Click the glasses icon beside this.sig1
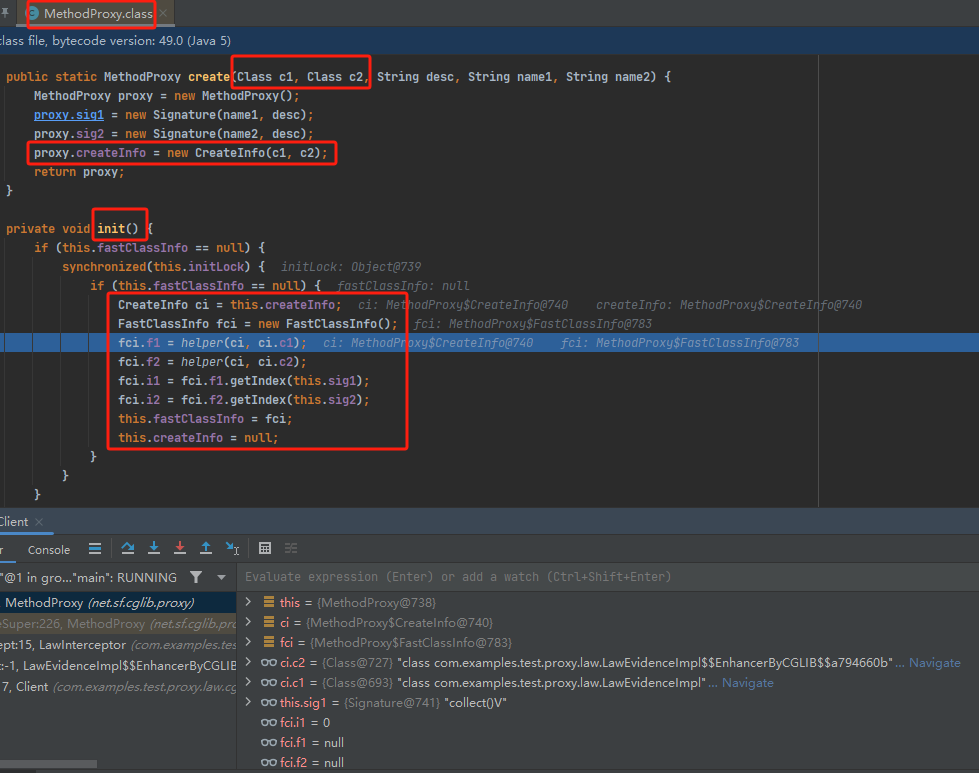Image resolution: width=979 pixels, height=773 pixels. point(269,703)
